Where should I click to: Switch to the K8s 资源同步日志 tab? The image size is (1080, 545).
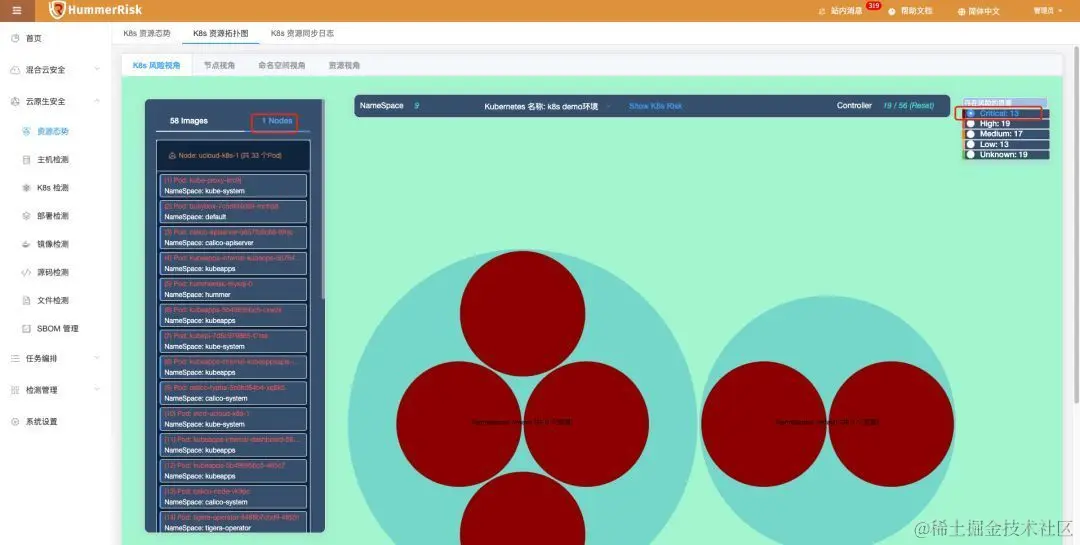302,33
